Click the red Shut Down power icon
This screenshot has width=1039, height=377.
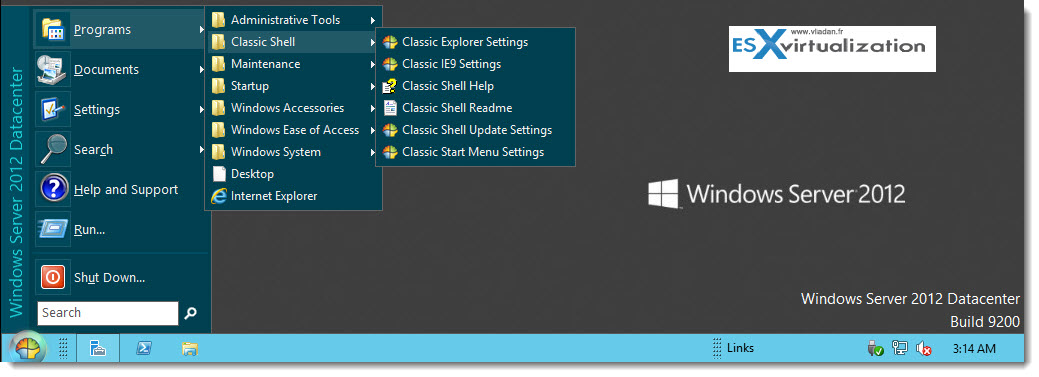click(x=52, y=277)
